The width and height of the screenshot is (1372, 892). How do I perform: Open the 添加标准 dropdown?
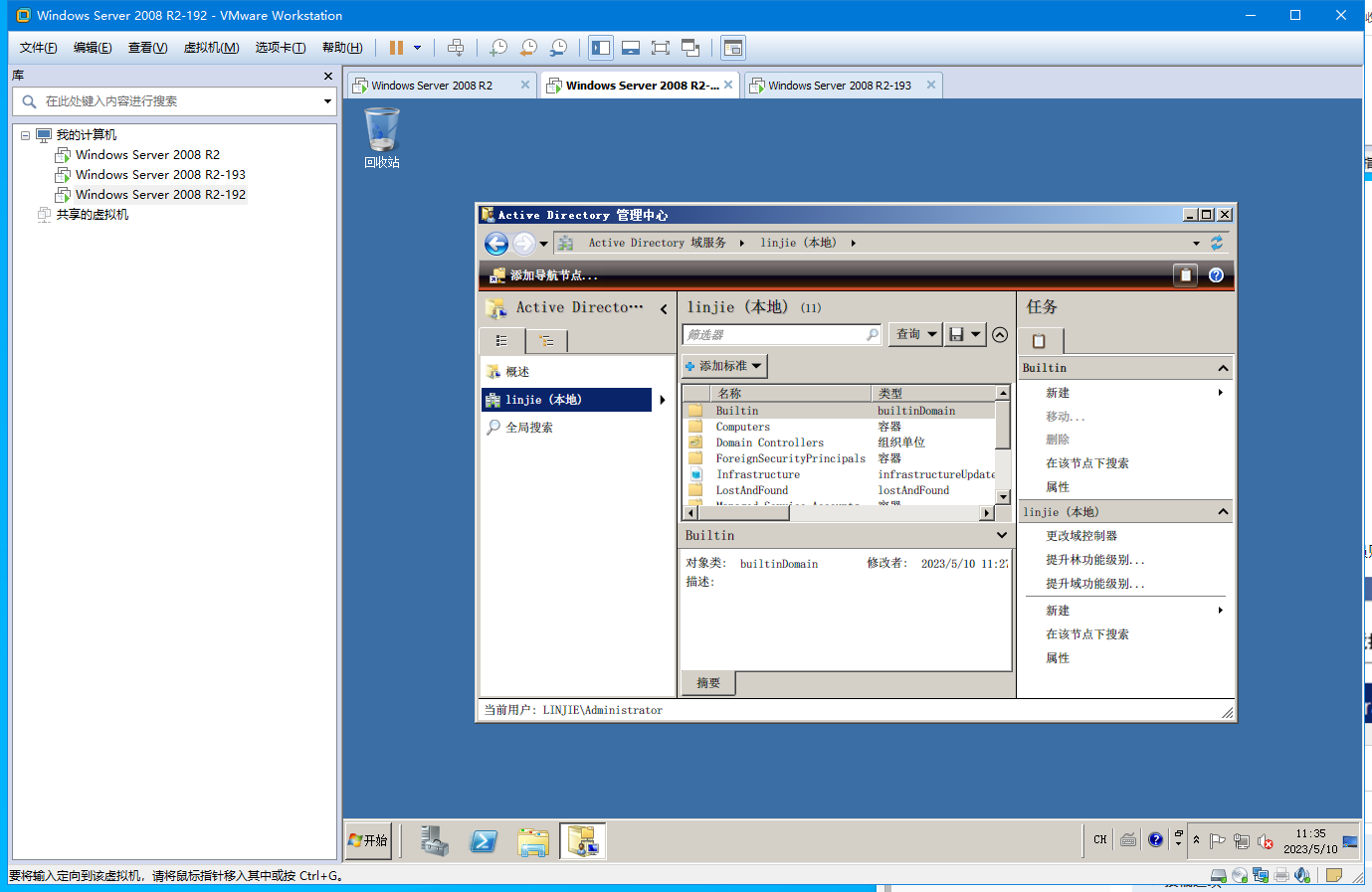click(x=724, y=366)
